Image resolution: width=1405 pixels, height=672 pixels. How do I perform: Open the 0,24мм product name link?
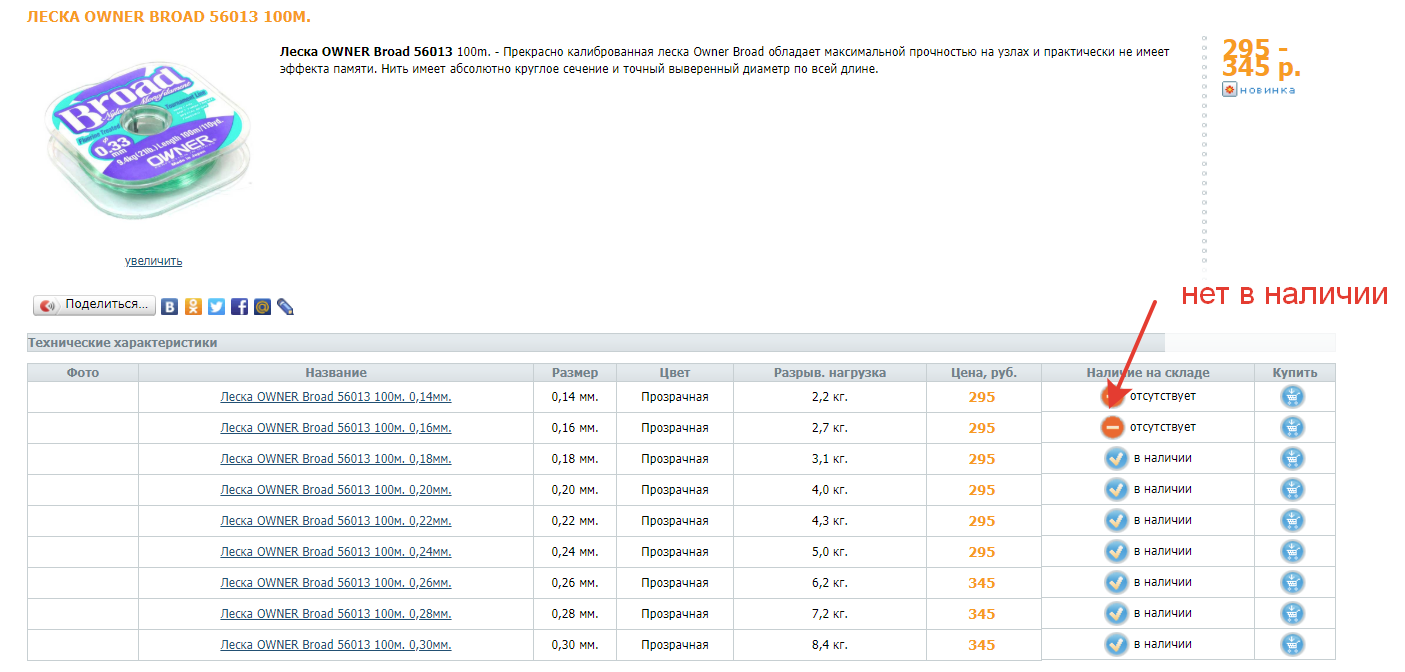pyautogui.click(x=336, y=552)
